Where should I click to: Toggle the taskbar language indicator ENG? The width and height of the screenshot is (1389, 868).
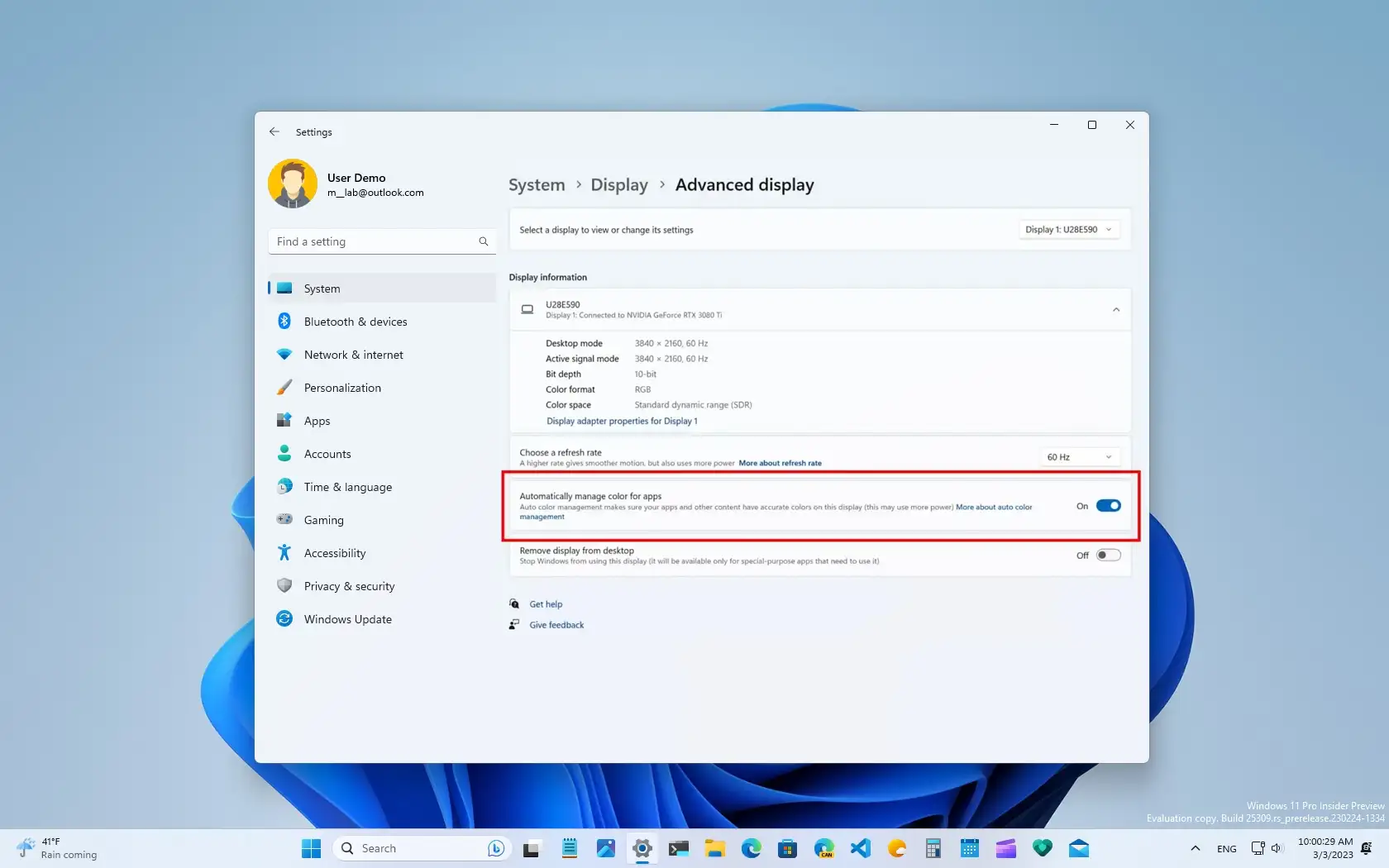pyautogui.click(x=1226, y=847)
